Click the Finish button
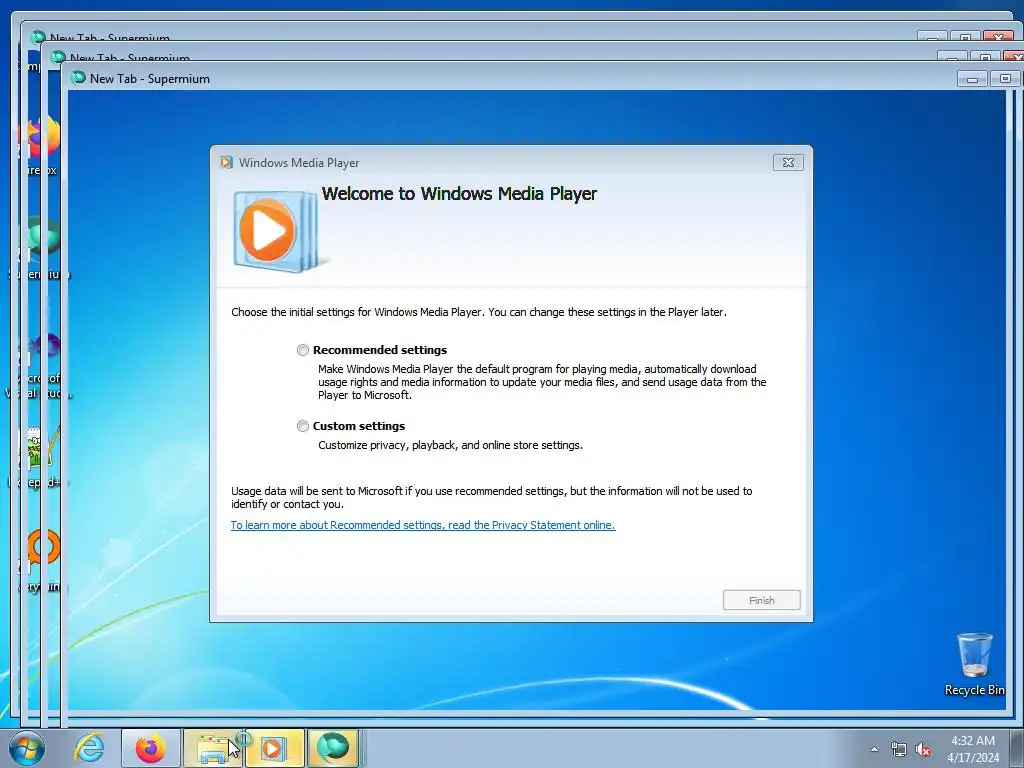The image size is (1024, 768). point(761,600)
